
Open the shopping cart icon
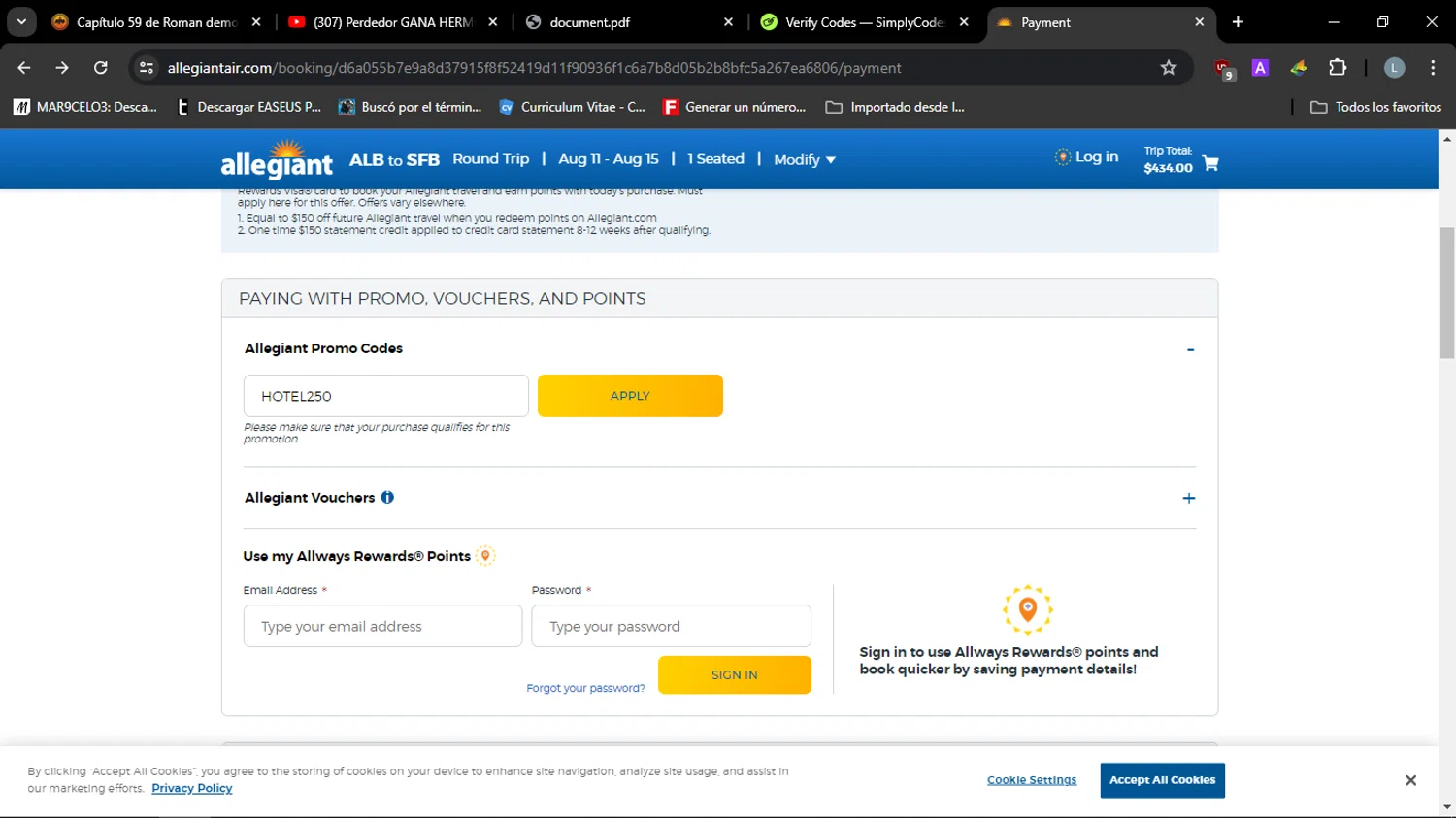point(1210,163)
